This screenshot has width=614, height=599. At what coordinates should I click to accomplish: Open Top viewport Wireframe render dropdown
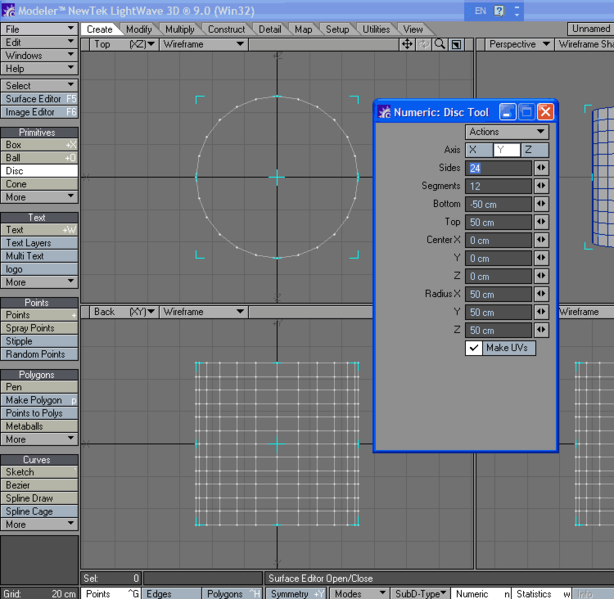tap(203, 44)
